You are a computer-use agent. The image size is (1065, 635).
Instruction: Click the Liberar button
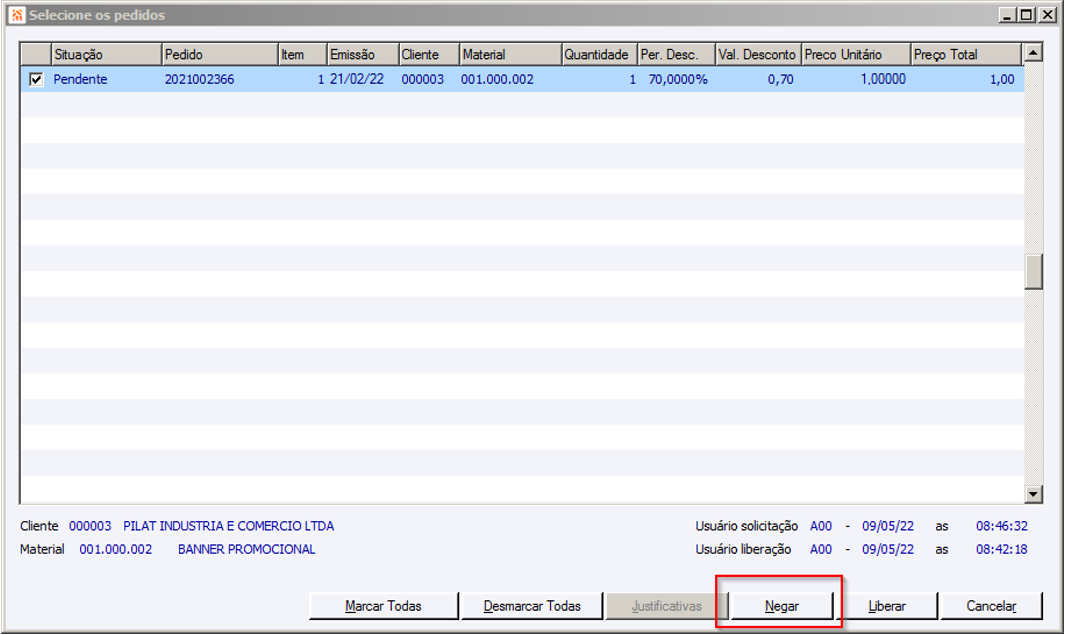[887, 606]
